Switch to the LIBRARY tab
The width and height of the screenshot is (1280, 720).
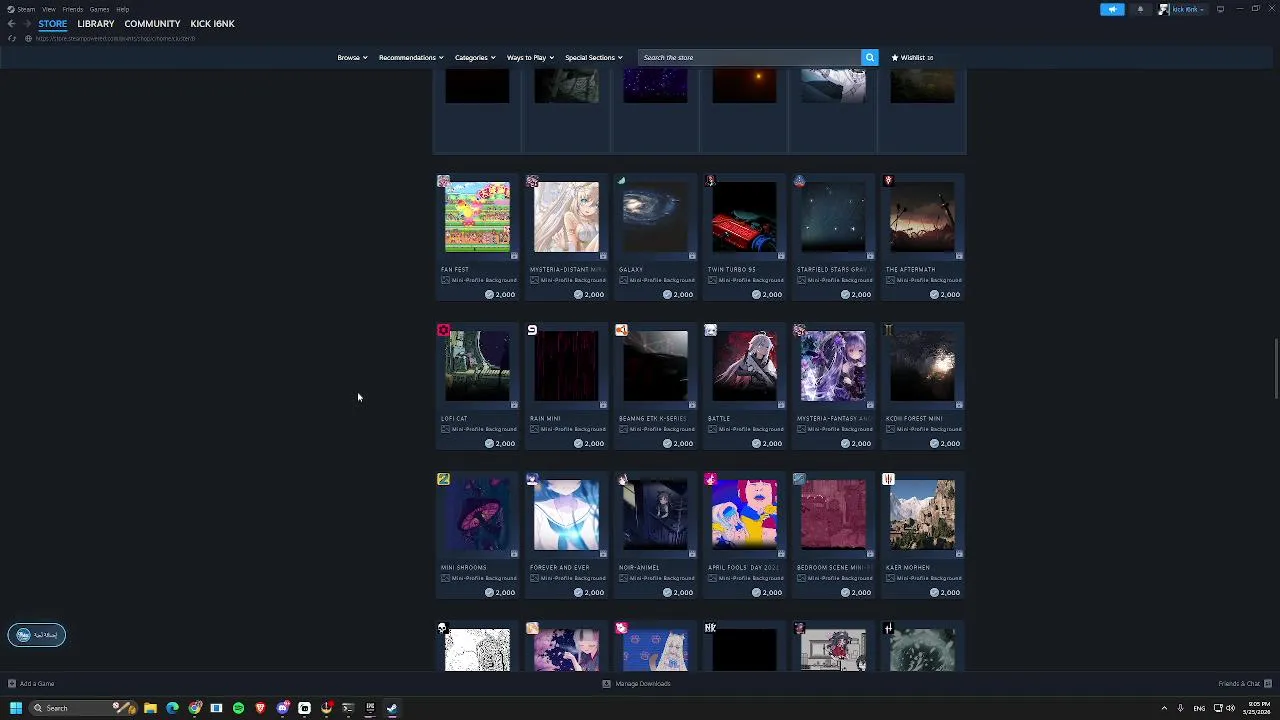tap(96, 24)
